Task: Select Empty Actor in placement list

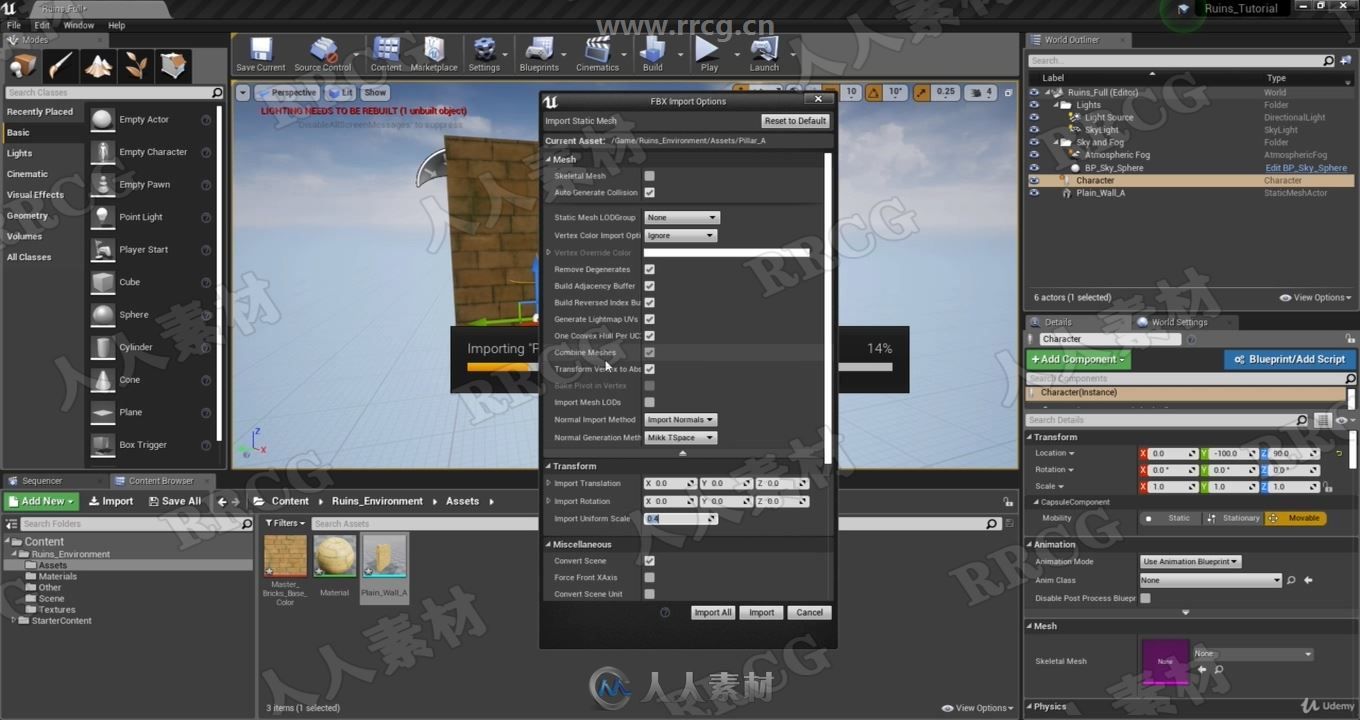Action: click(x=151, y=120)
